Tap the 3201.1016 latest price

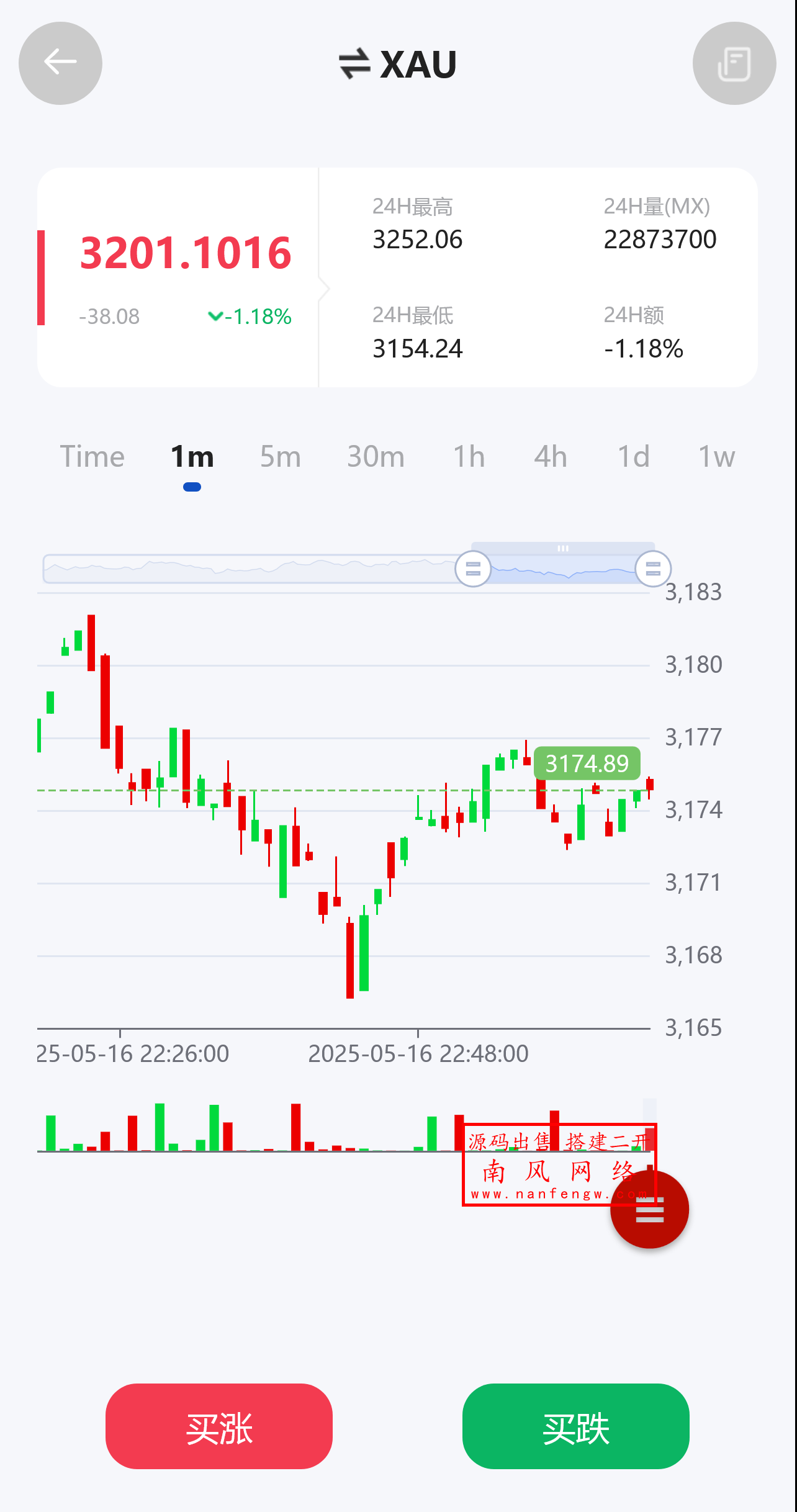click(186, 253)
